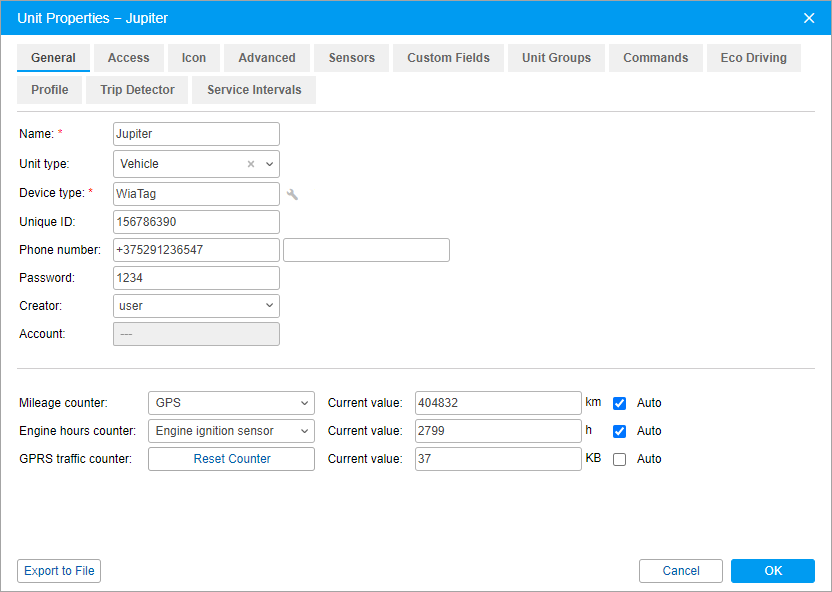Confirm with the OK button

(772, 571)
